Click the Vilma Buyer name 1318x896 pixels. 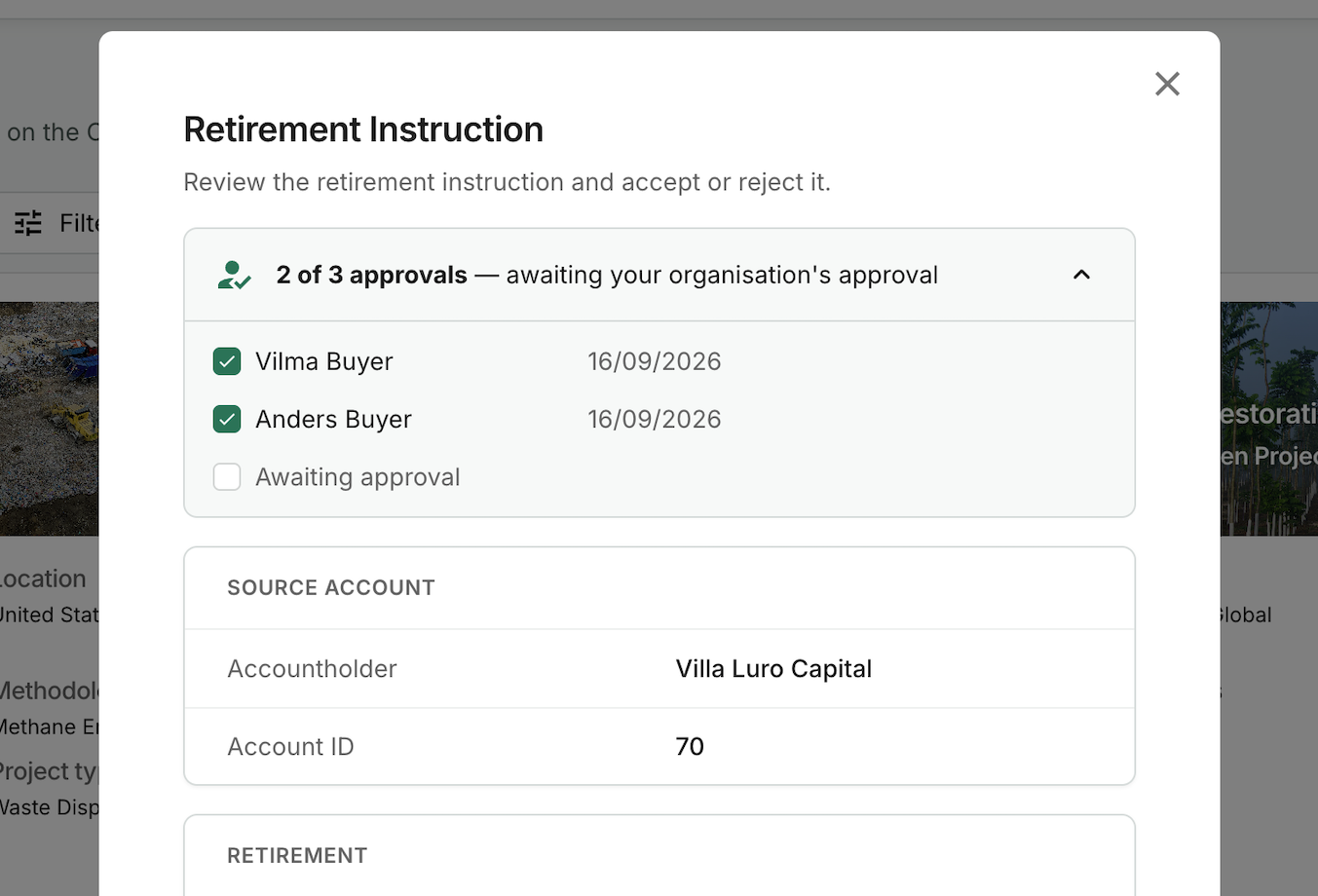[324, 361]
